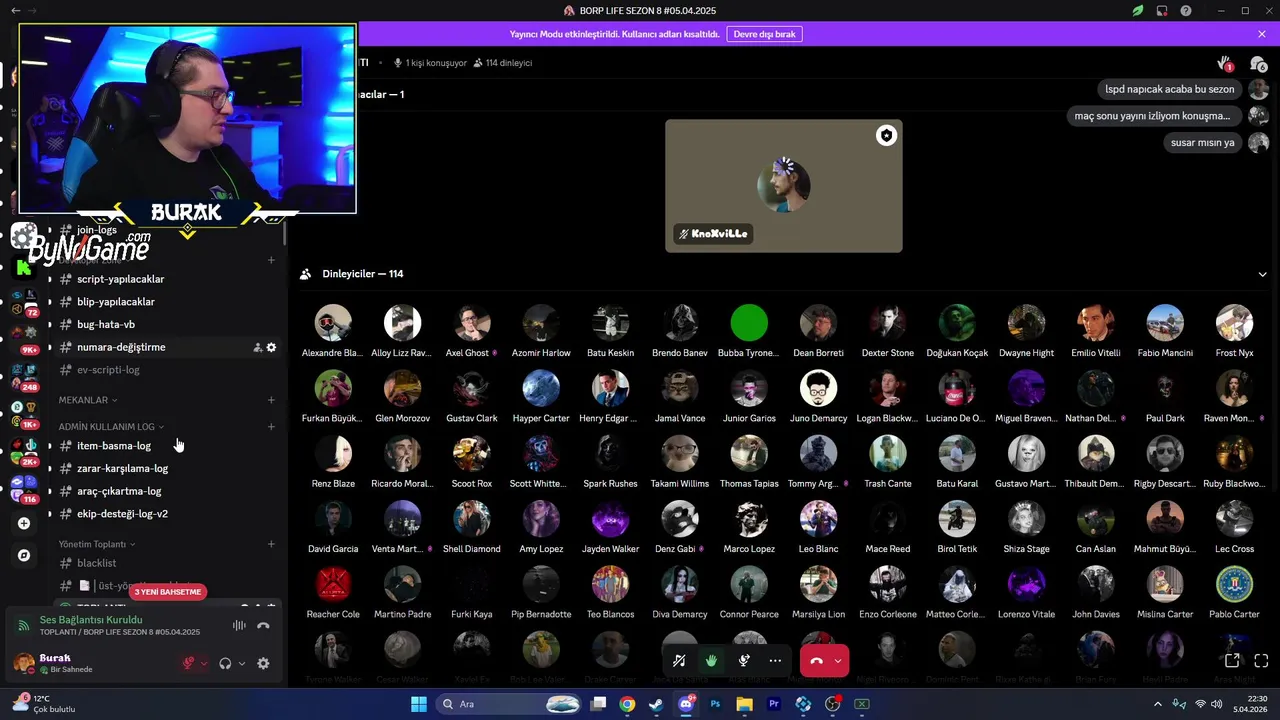Open item-basma-log channel

pyautogui.click(x=114, y=446)
